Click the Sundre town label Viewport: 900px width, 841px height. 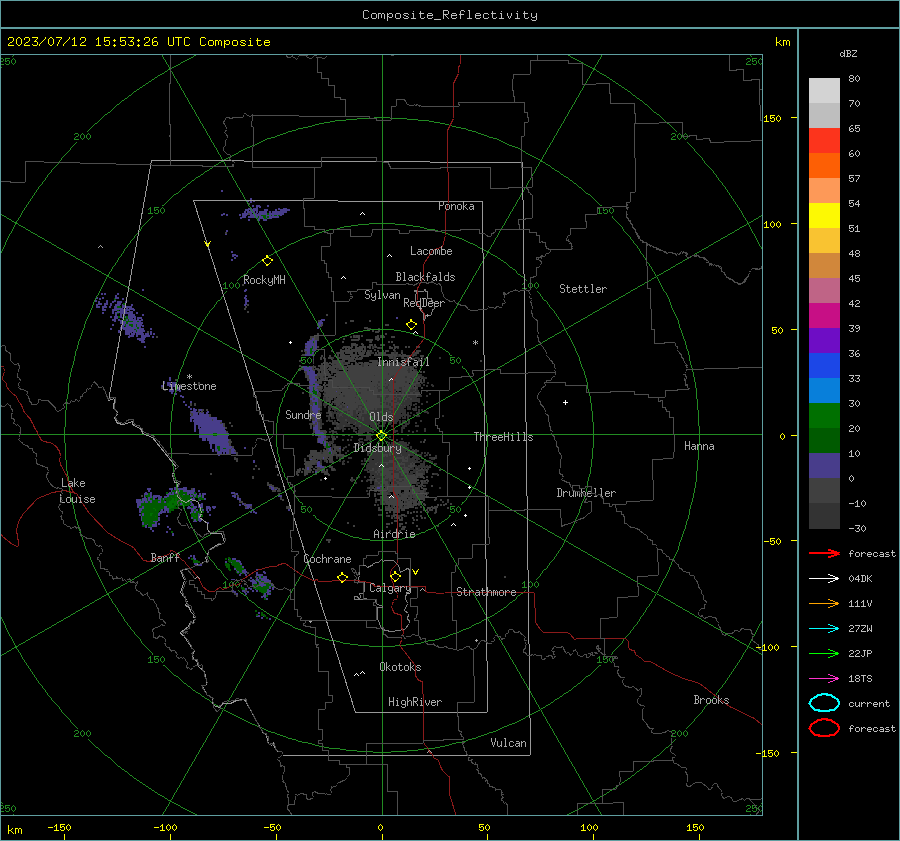click(x=303, y=415)
